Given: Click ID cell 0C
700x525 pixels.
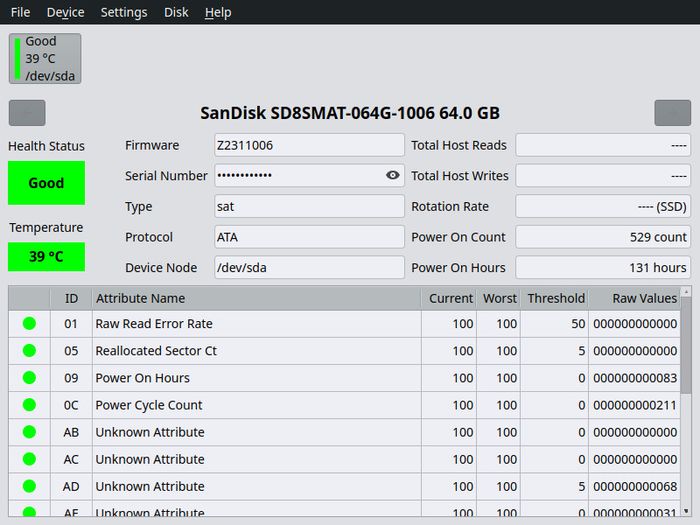Looking at the screenshot, I should (71, 405).
